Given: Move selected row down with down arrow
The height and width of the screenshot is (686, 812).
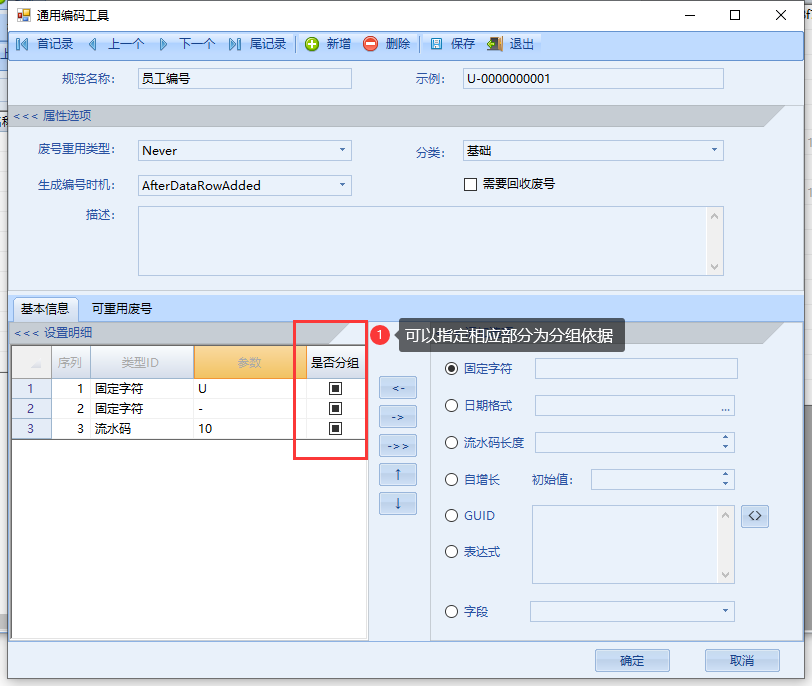Looking at the screenshot, I should click(x=398, y=503).
